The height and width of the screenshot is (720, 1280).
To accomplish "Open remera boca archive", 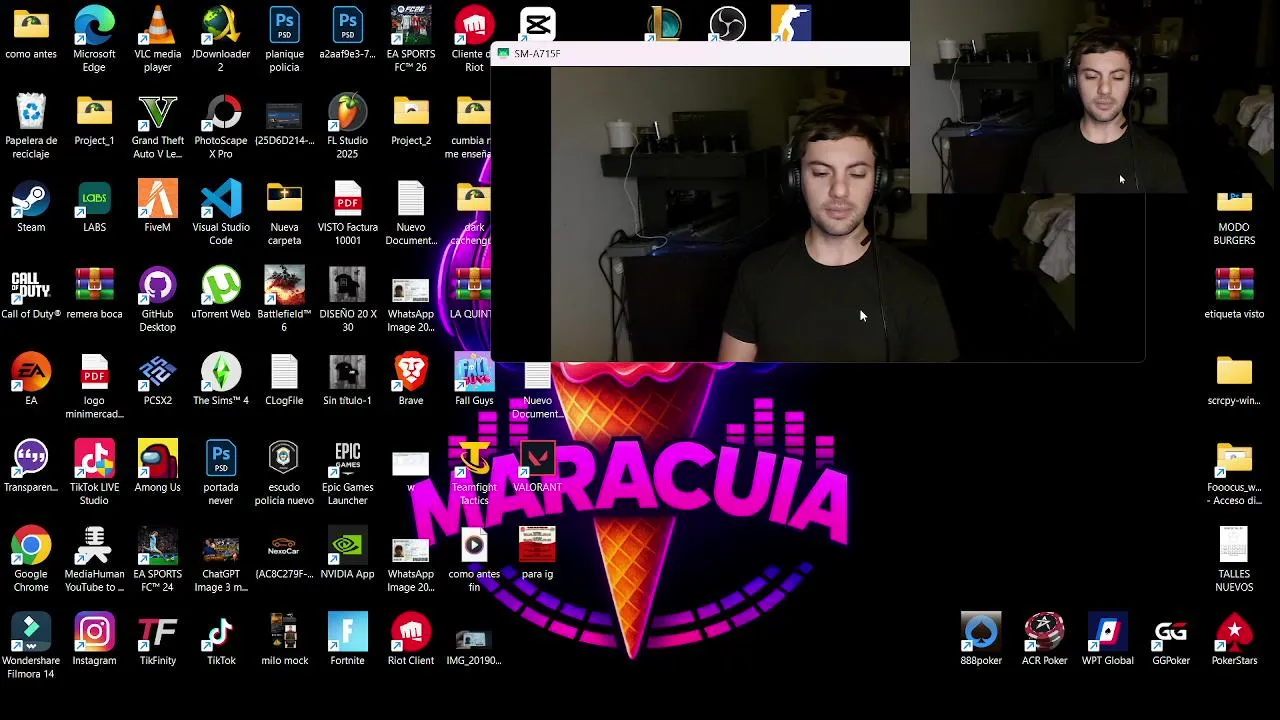I will [94, 293].
